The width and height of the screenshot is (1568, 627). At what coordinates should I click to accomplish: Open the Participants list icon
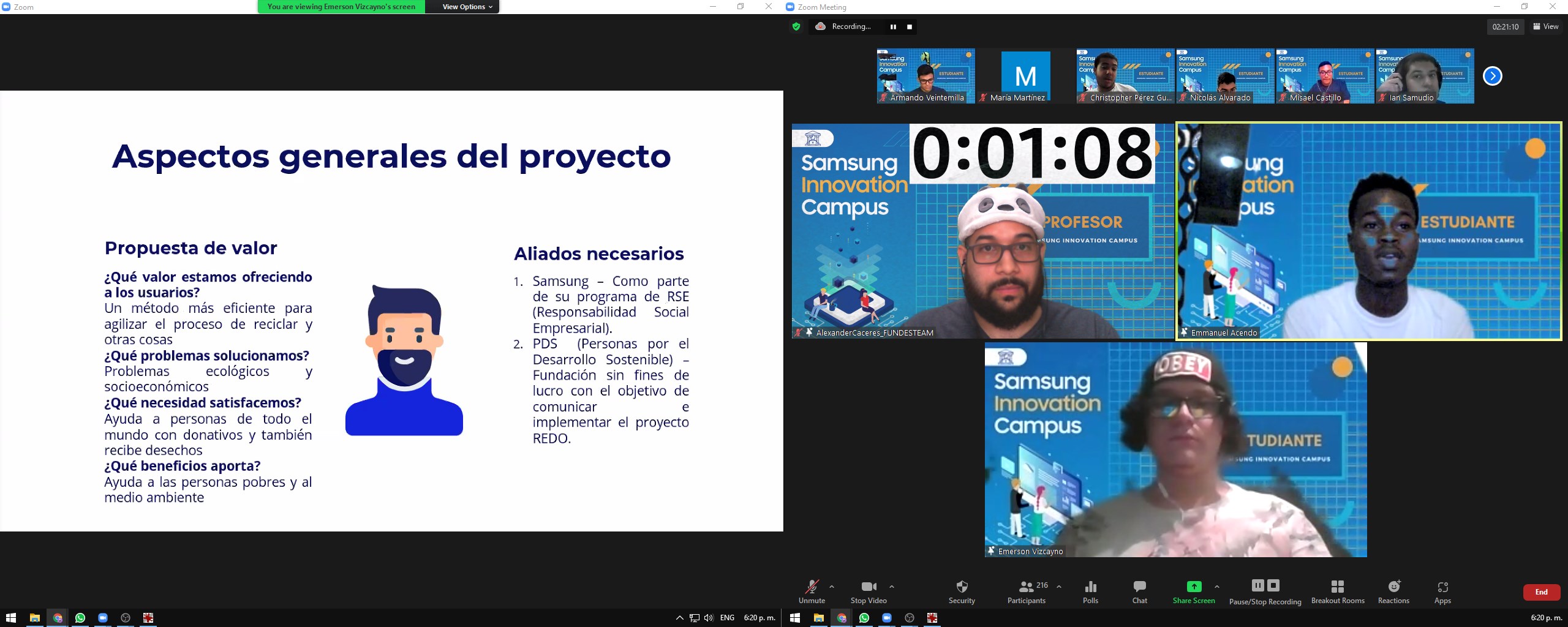[1027, 587]
